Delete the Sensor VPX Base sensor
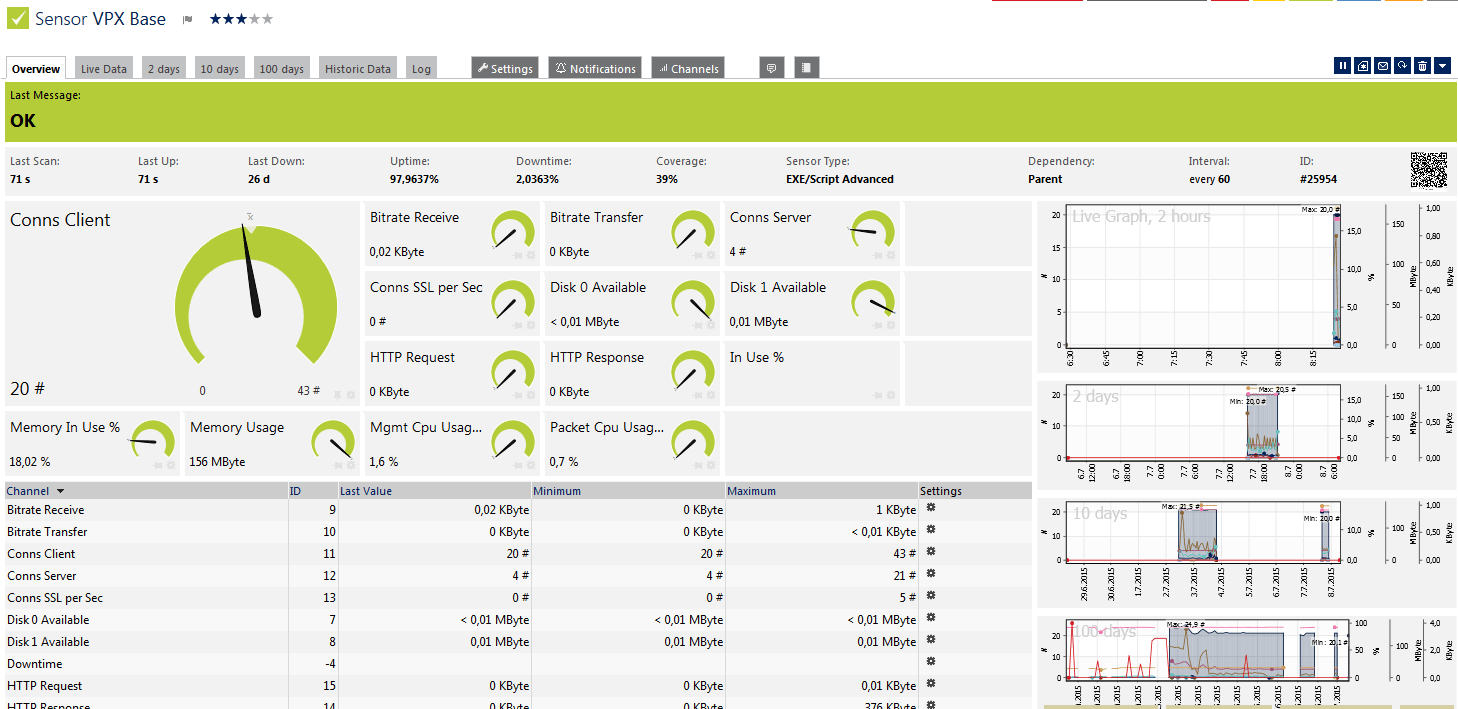This screenshot has width=1458, height=709. tap(1422, 65)
